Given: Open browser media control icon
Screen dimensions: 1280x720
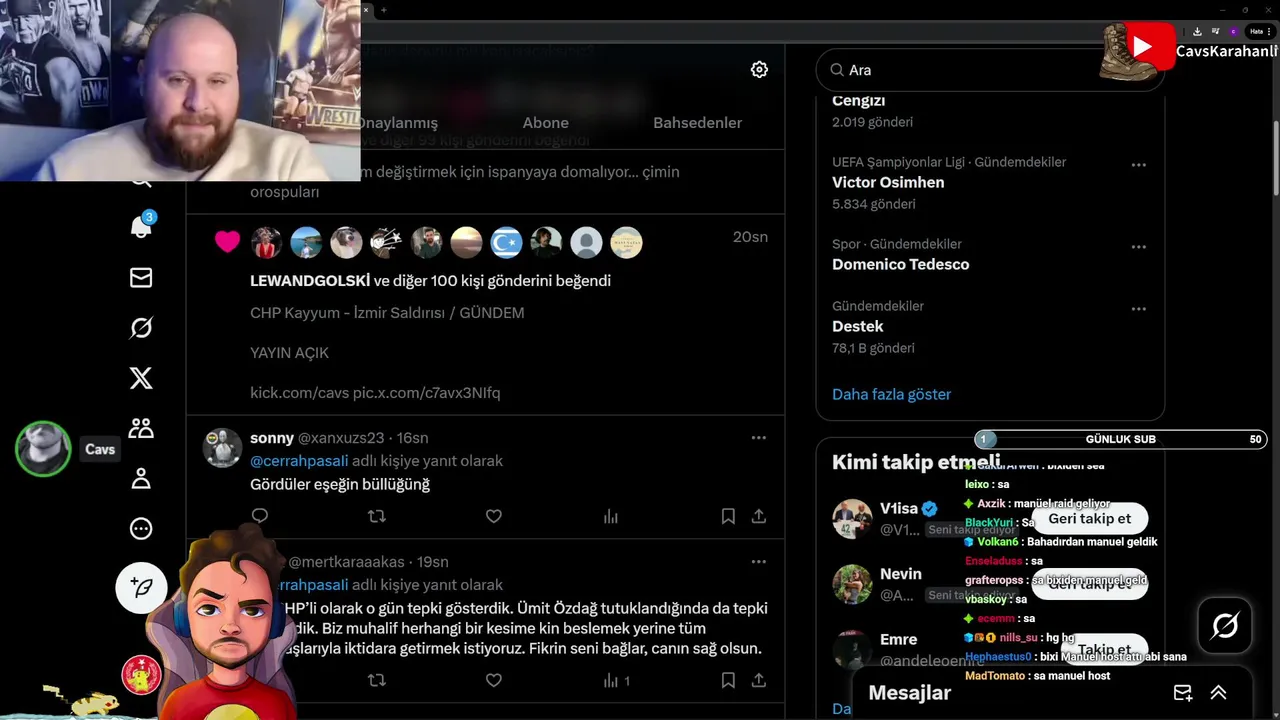Looking at the screenshot, I should pyautogui.click(x=1215, y=31).
